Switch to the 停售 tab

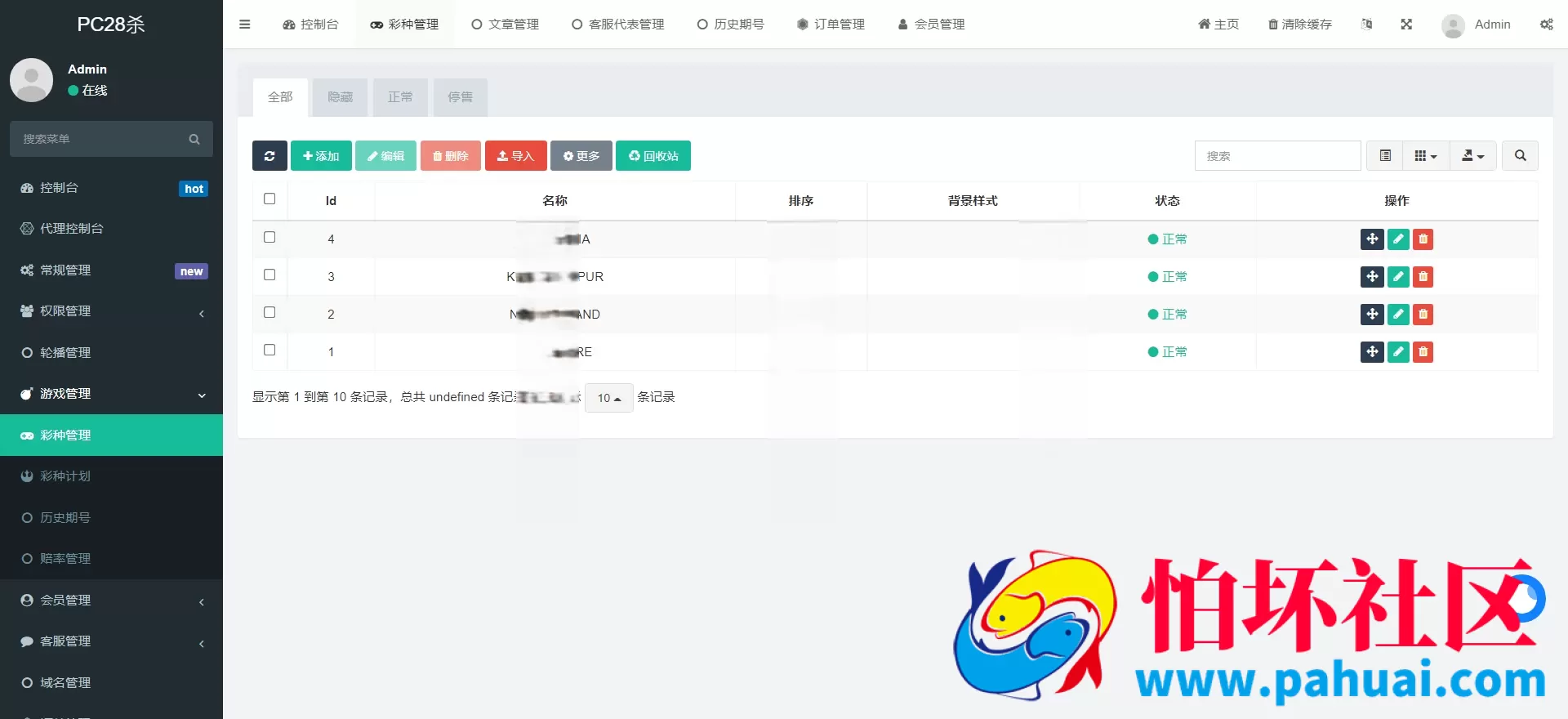point(461,97)
